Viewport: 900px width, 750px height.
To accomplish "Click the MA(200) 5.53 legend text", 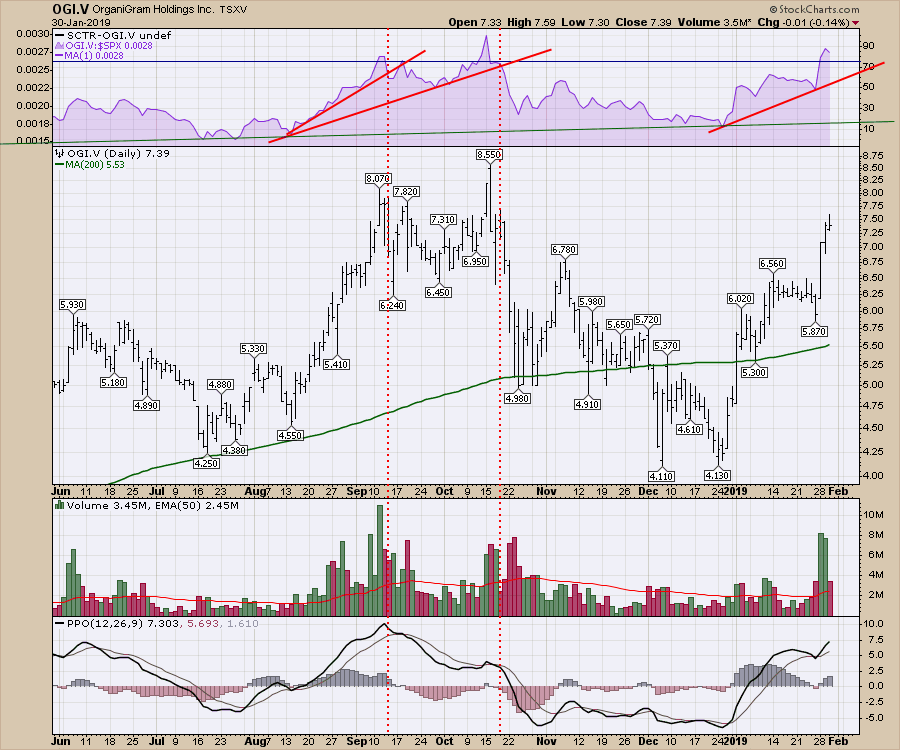I will click(94, 165).
